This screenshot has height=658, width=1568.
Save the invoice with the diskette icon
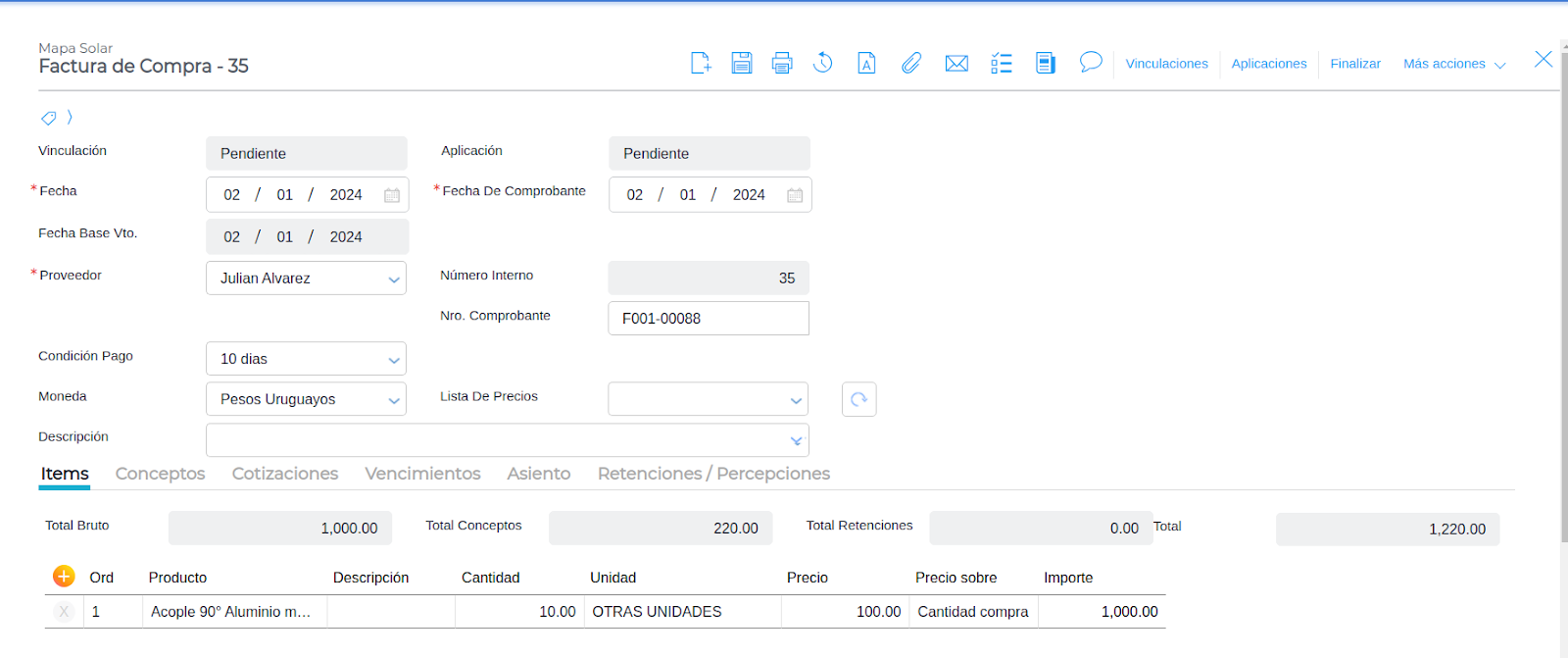click(741, 64)
